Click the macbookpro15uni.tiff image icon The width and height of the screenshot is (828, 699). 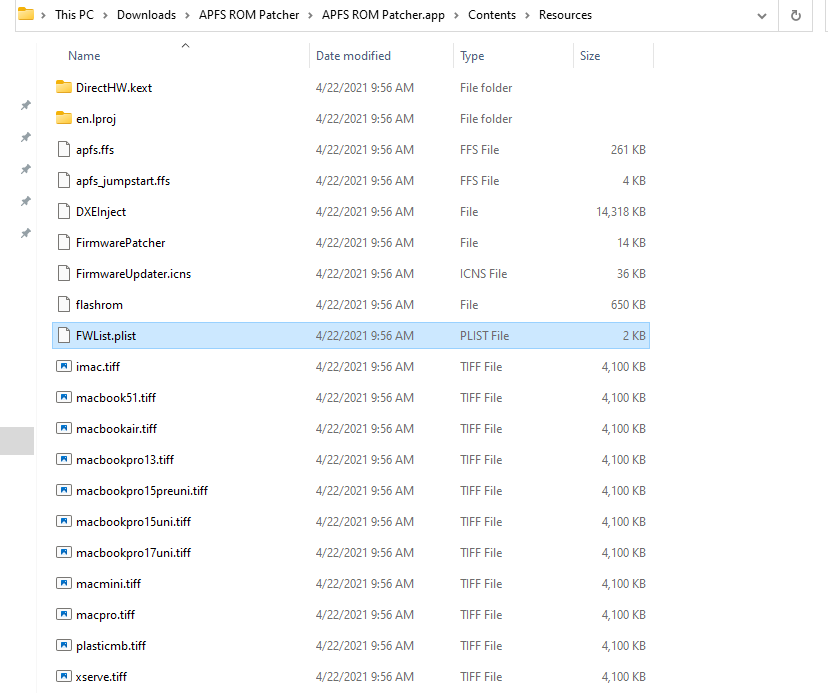[63, 522]
